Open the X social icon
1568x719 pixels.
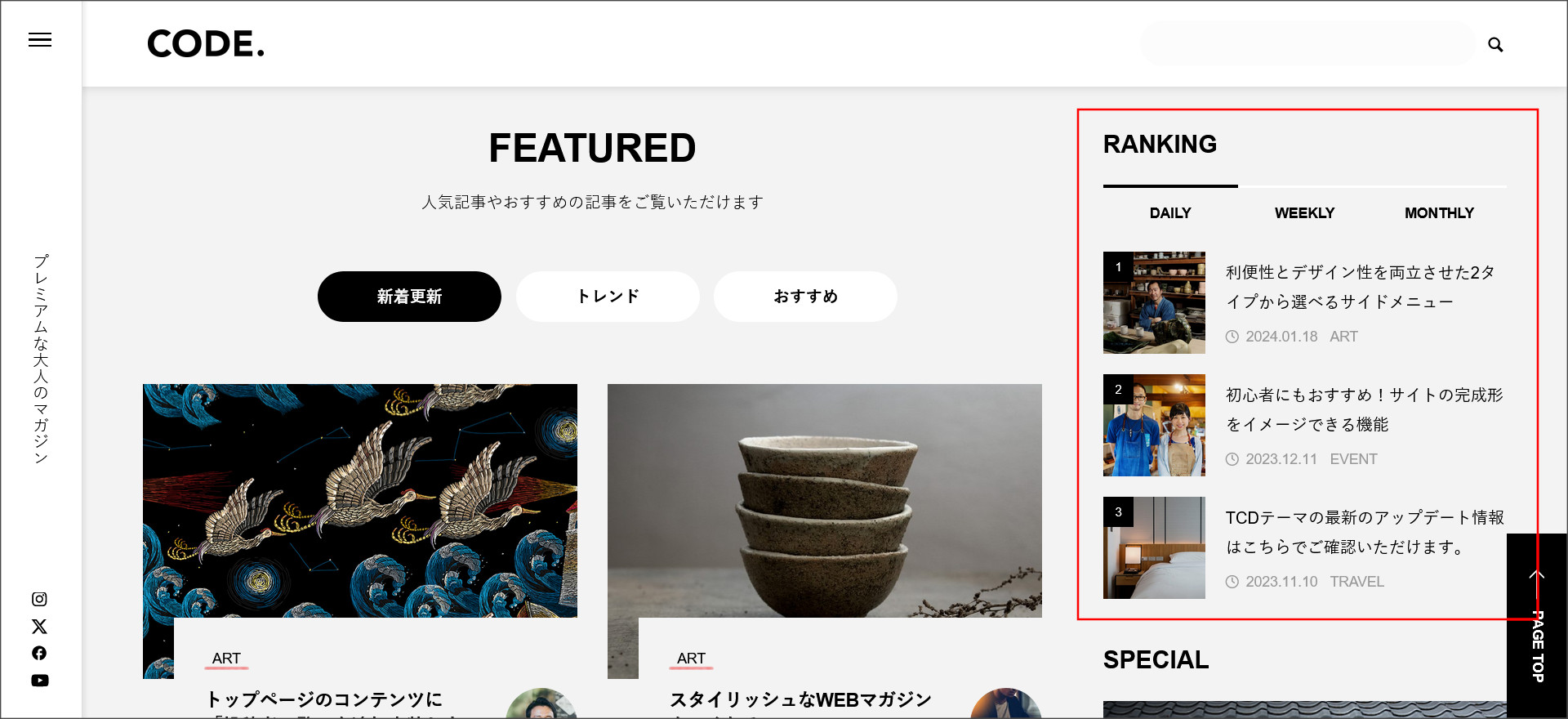coord(39,627)
